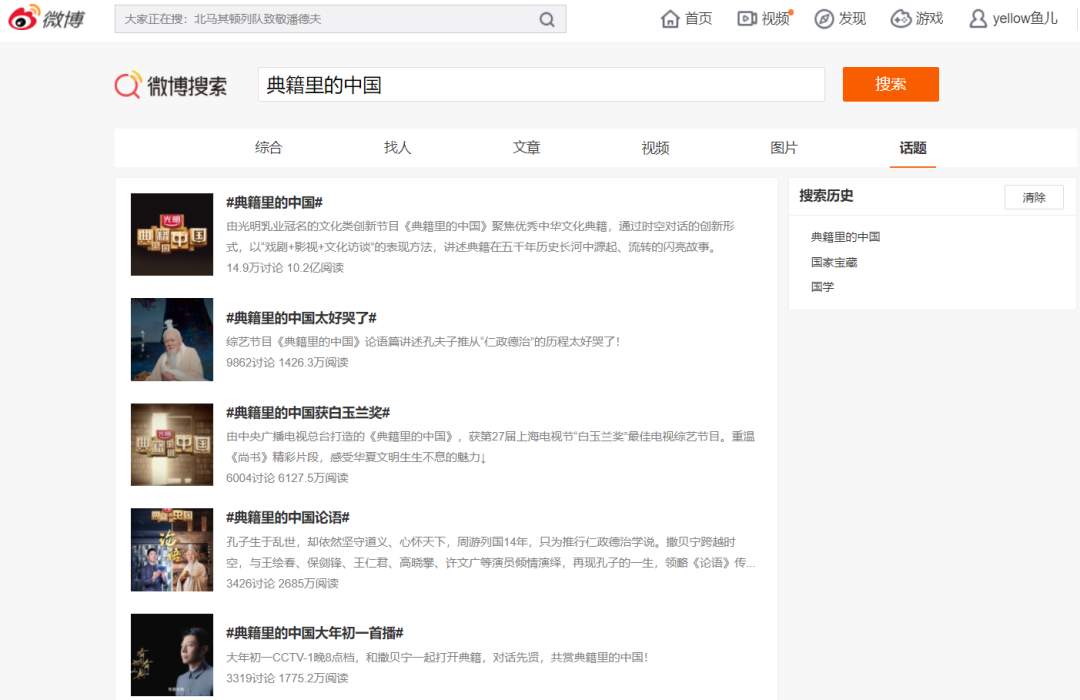The image size is (1080, 700).
Task: Click the 微博搜索 logo icon
Action: click(x=128, y=86)
